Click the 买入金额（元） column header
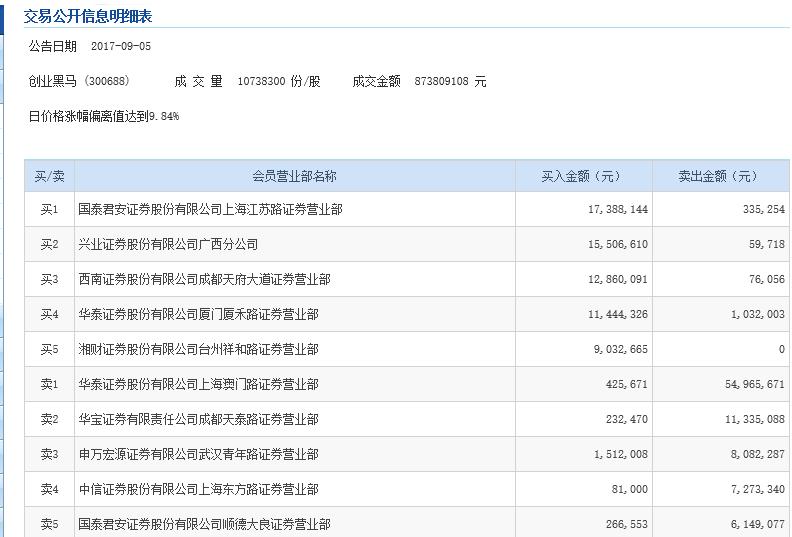The width and height of the screenshot is (792, 537). click(583, 176)
